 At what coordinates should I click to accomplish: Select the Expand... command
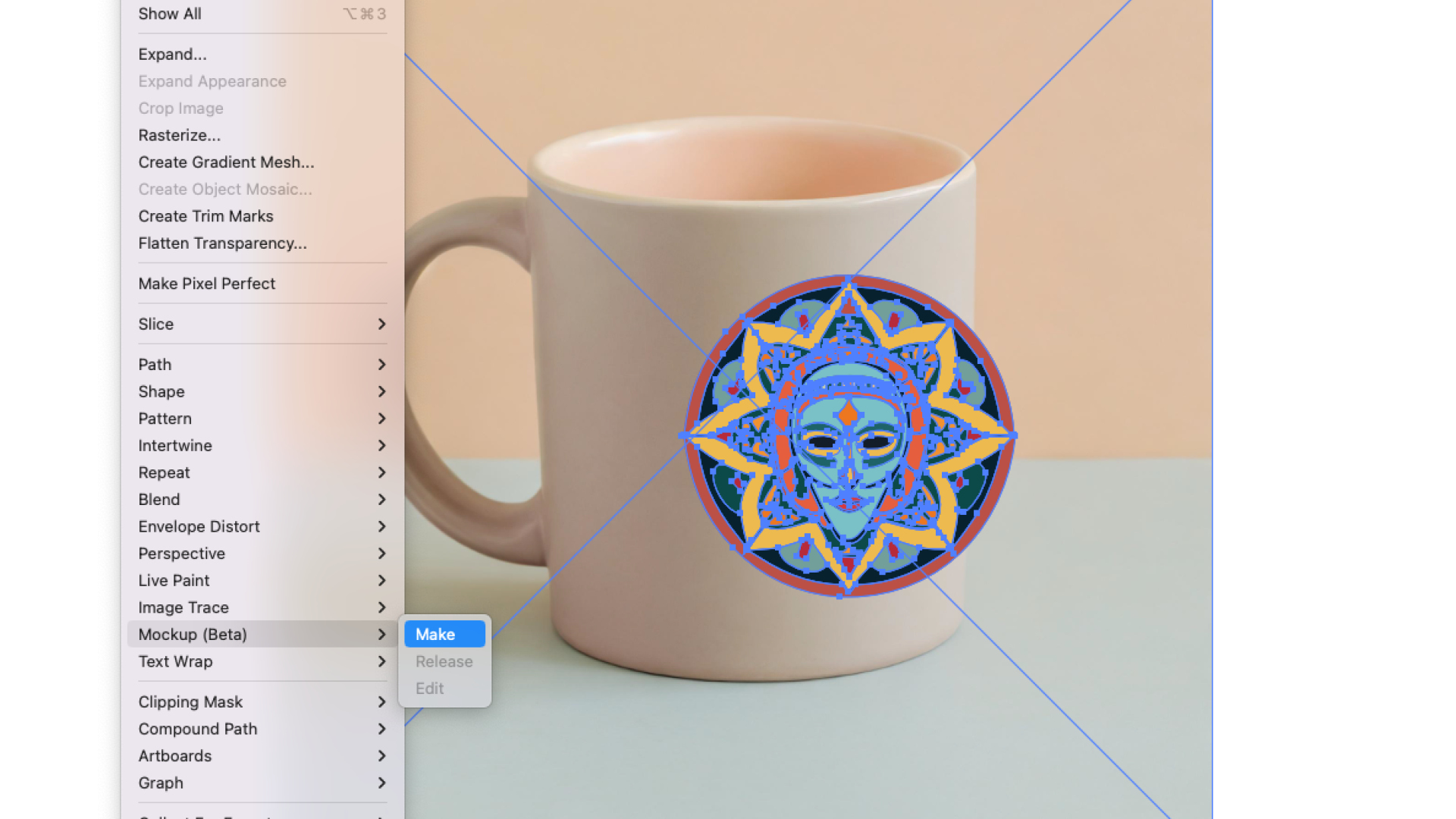[172, 54]
